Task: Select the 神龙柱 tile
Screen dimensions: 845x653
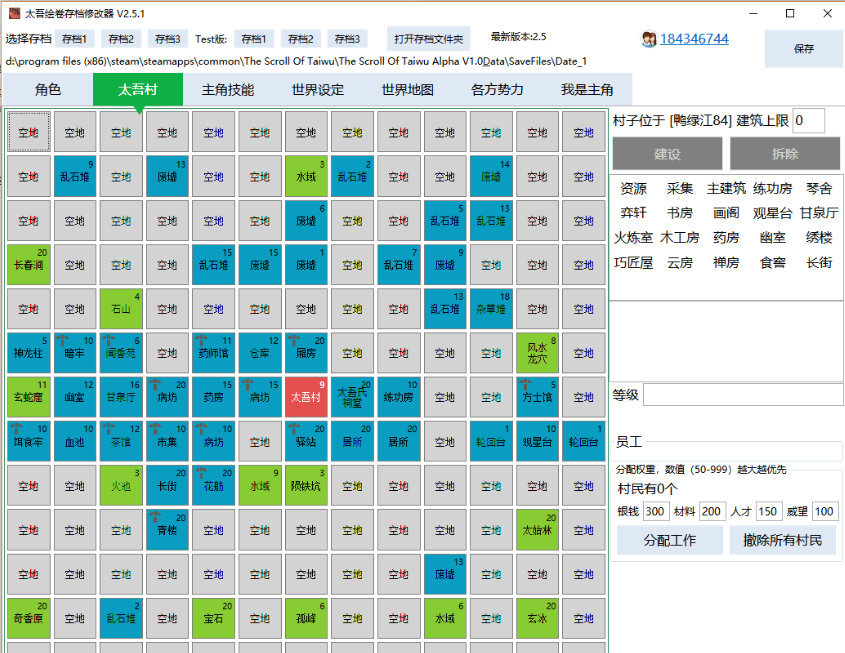Action: coord(29,353)
